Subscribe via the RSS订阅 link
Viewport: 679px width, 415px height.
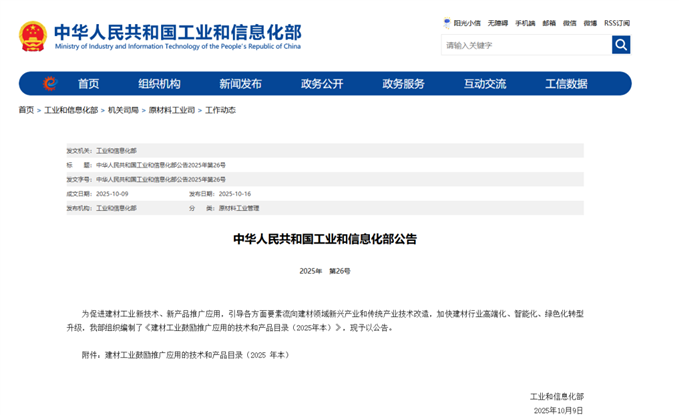[x=617, y=22]
